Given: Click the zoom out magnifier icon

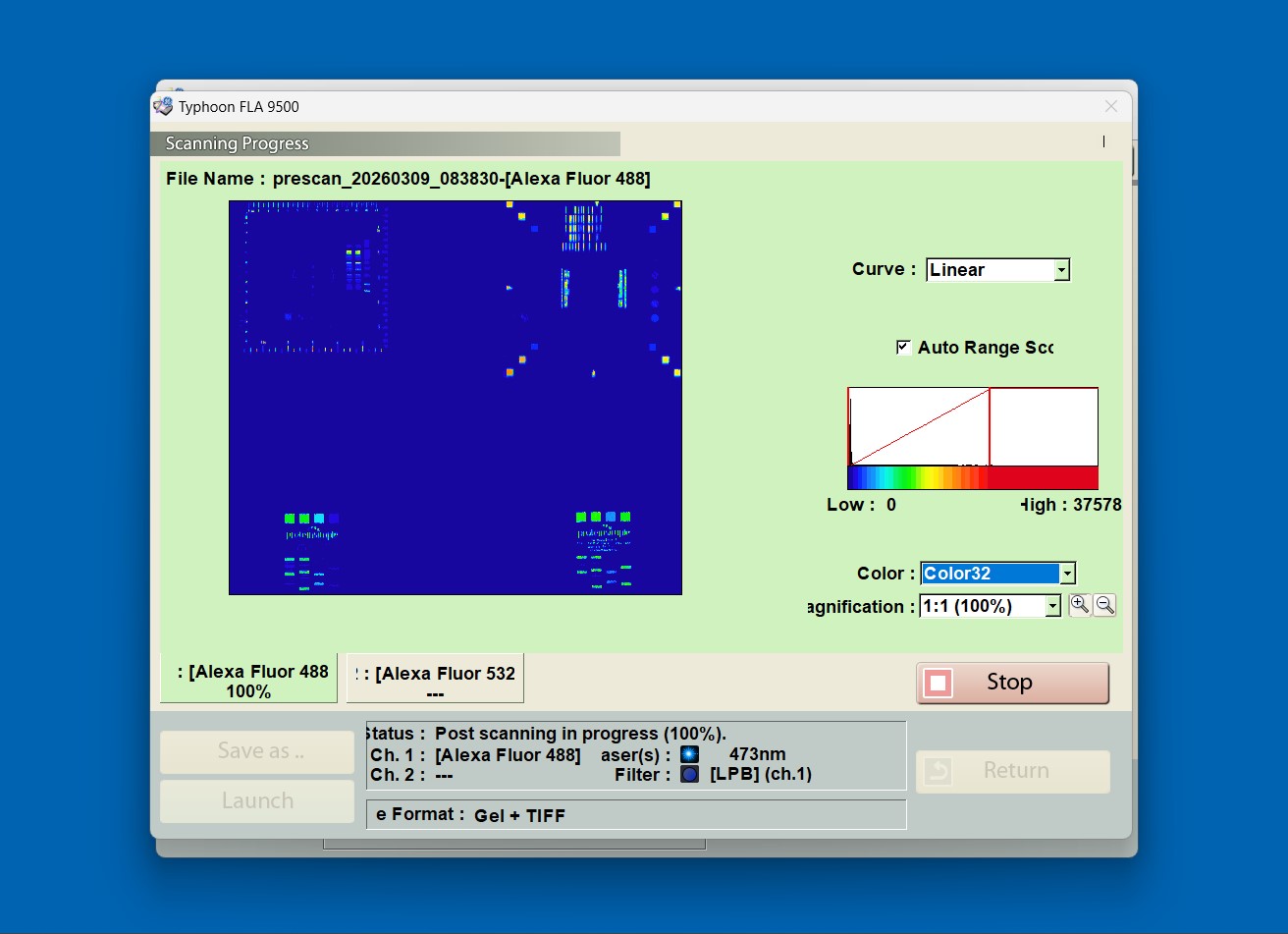Looking at the screenshot, I should (1104, 605).
